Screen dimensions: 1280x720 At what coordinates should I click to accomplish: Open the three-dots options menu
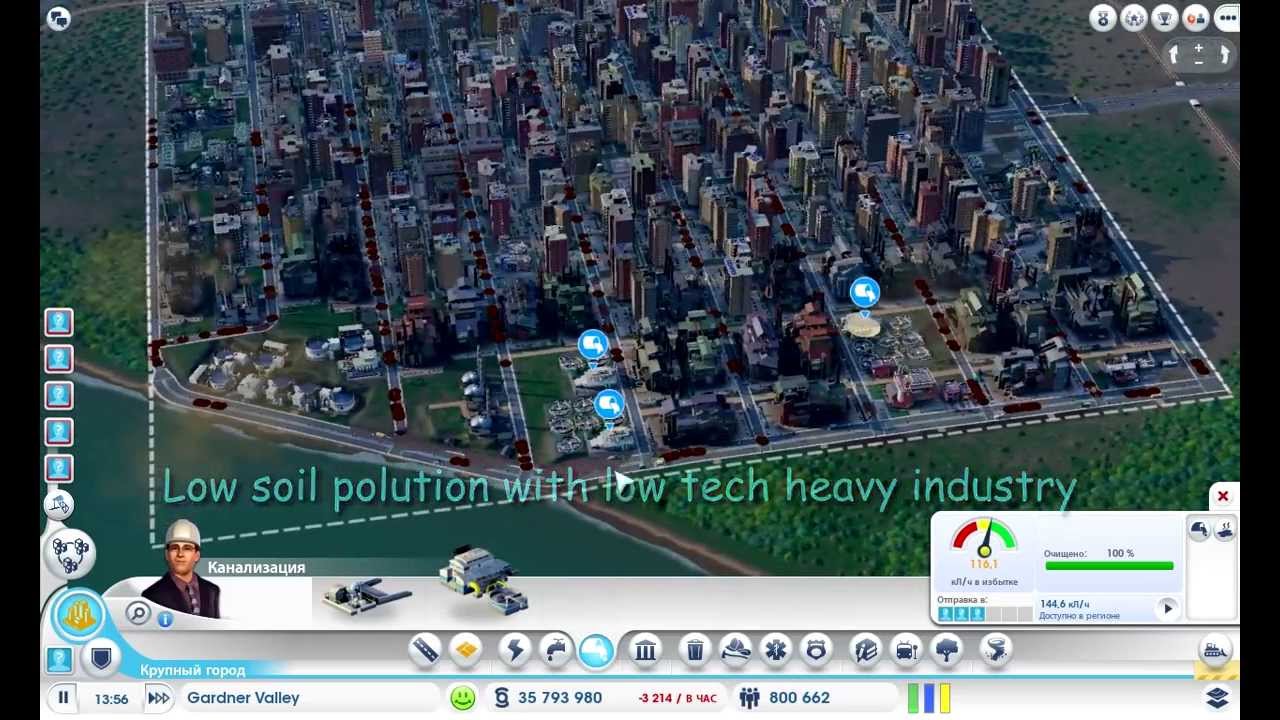(x=1227, y=18)
